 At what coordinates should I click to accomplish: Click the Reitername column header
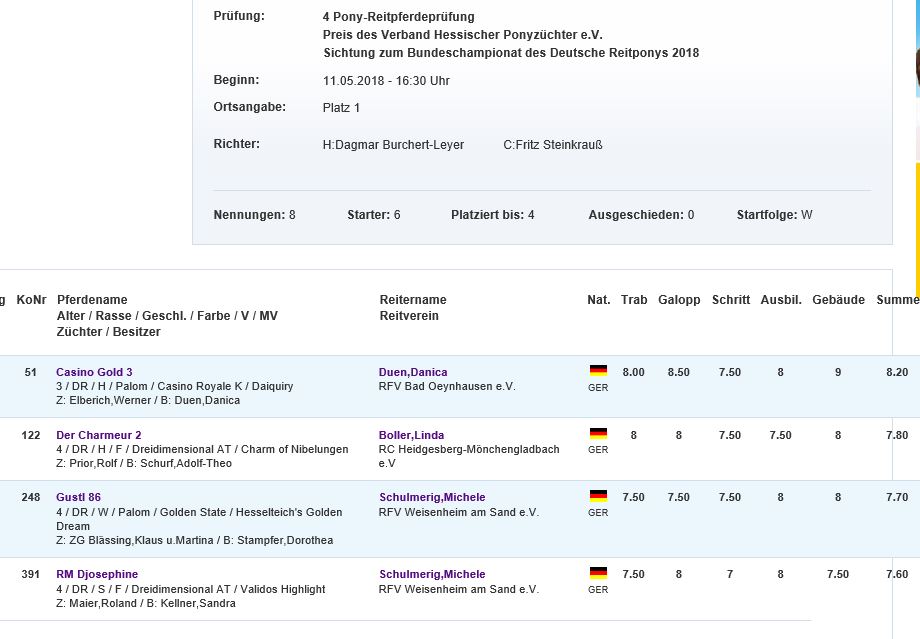[x=413, y=300]
